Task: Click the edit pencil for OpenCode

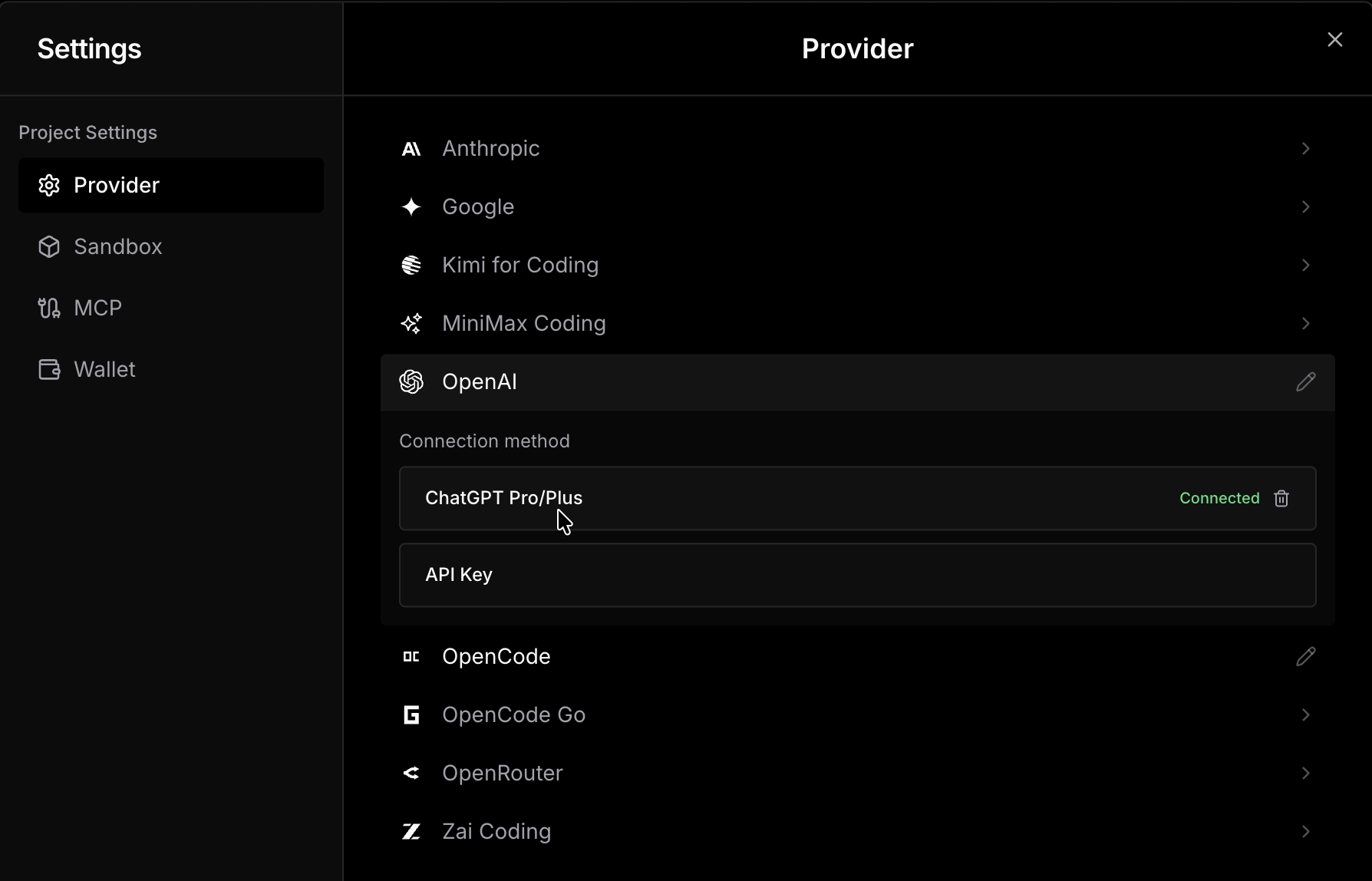Action: click(1305, 657)
